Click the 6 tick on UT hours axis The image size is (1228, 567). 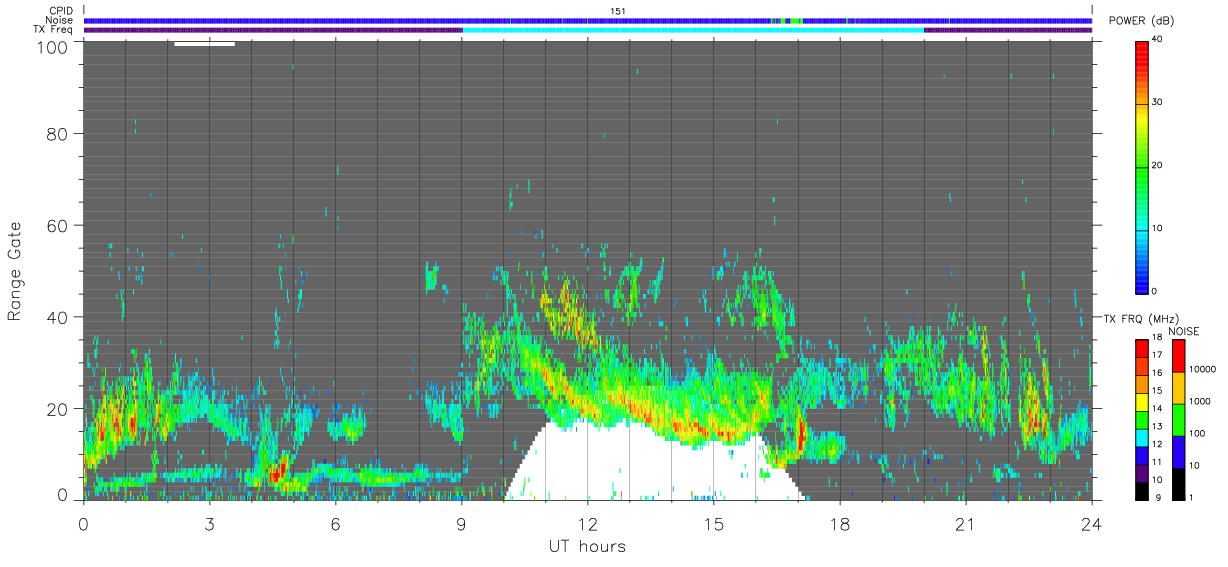[x=335, y=525]
